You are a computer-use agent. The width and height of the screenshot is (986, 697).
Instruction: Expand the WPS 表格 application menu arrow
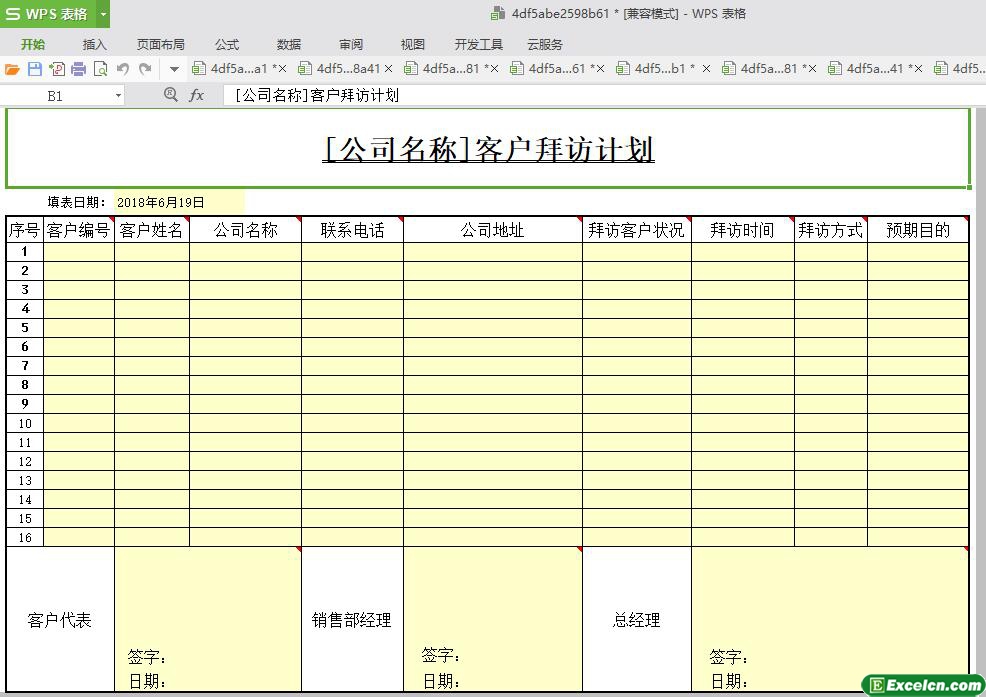103,14
